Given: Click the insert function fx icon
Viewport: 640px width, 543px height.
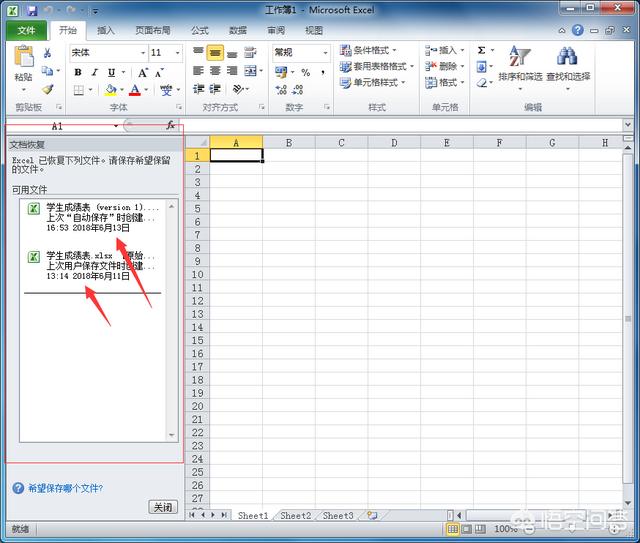Looking at the screenshot, I should [170, 126].
